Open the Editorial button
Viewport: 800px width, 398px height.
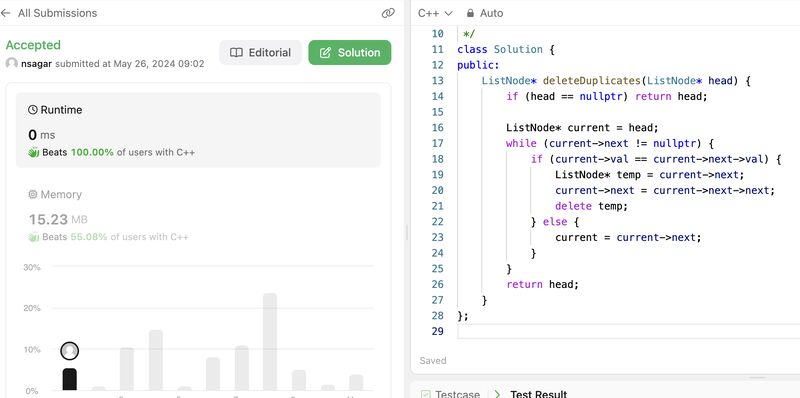(260, 53)
